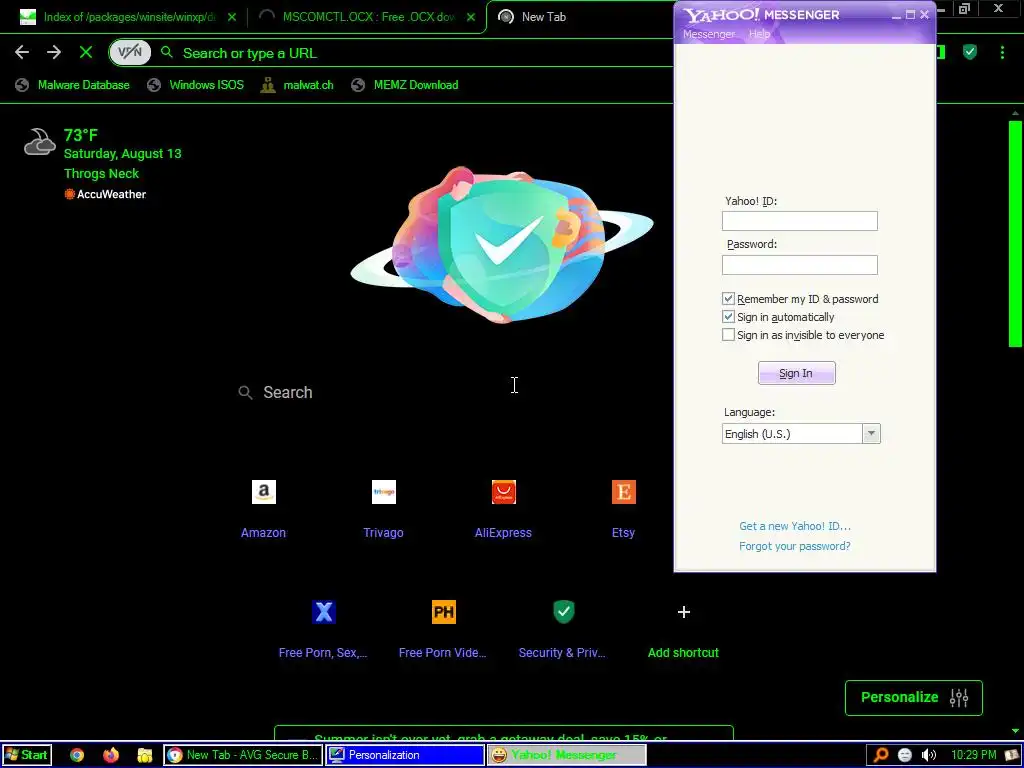This screenshot has height=768, width=1024.
Task: Switch to New Tab - AVG Secure Browser taskbar button
Action: point(242,755)
